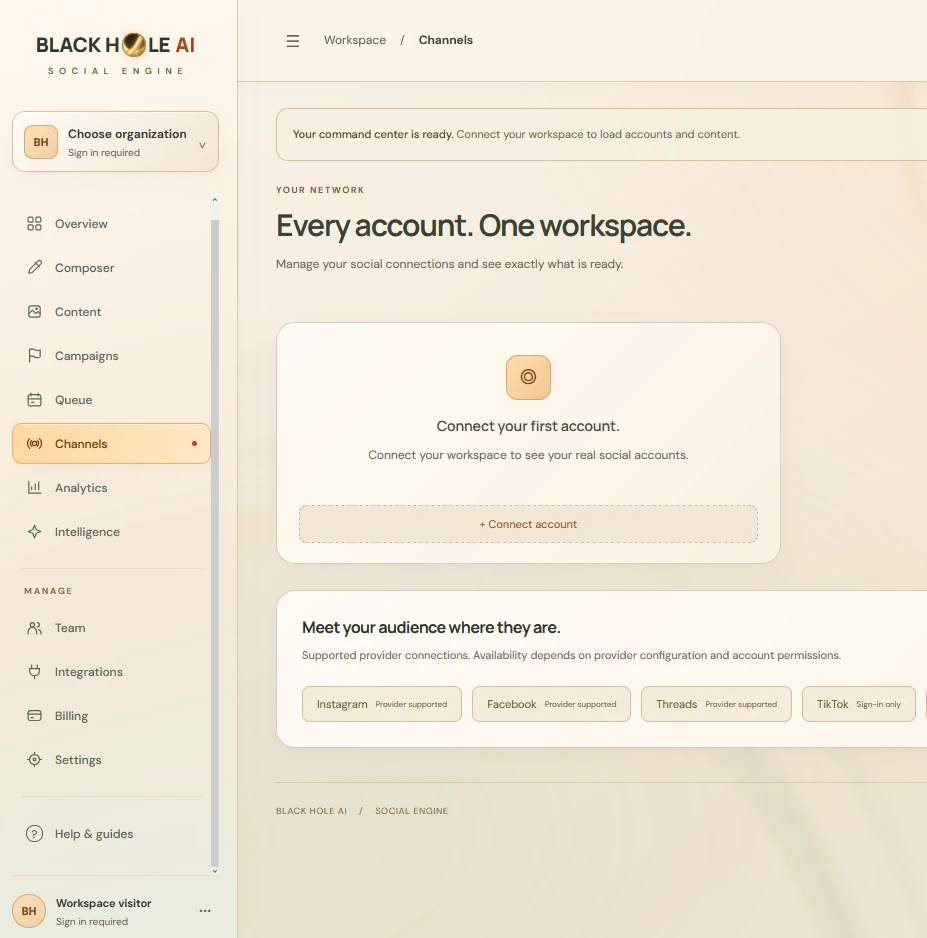The height and width of the screenshot is (938, 927).
Task: Click the Settings gear icon
Action: (34, 759)
